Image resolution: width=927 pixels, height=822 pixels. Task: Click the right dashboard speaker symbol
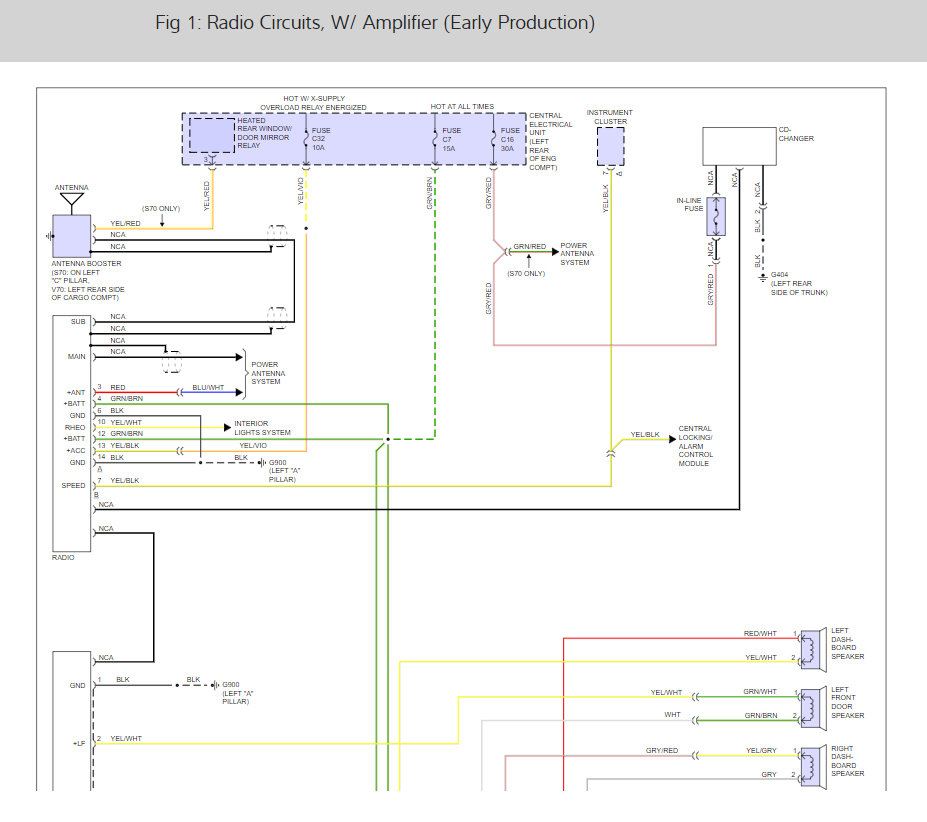[814, 766]
